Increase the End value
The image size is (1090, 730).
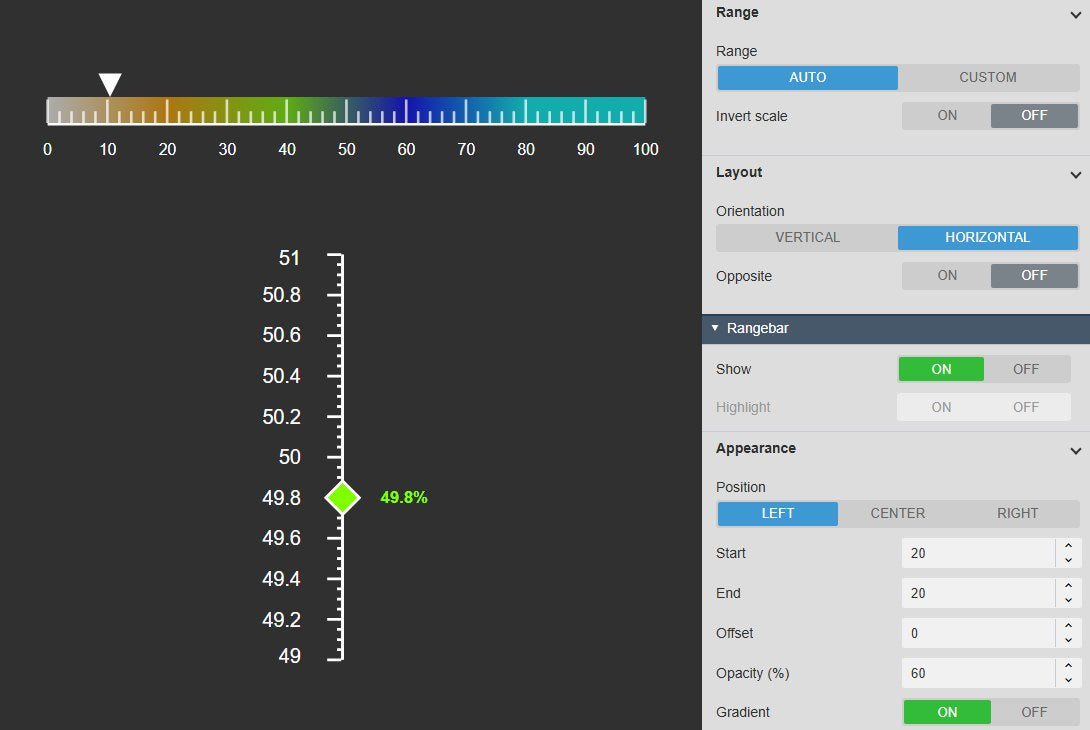[x=1068, y=585]
